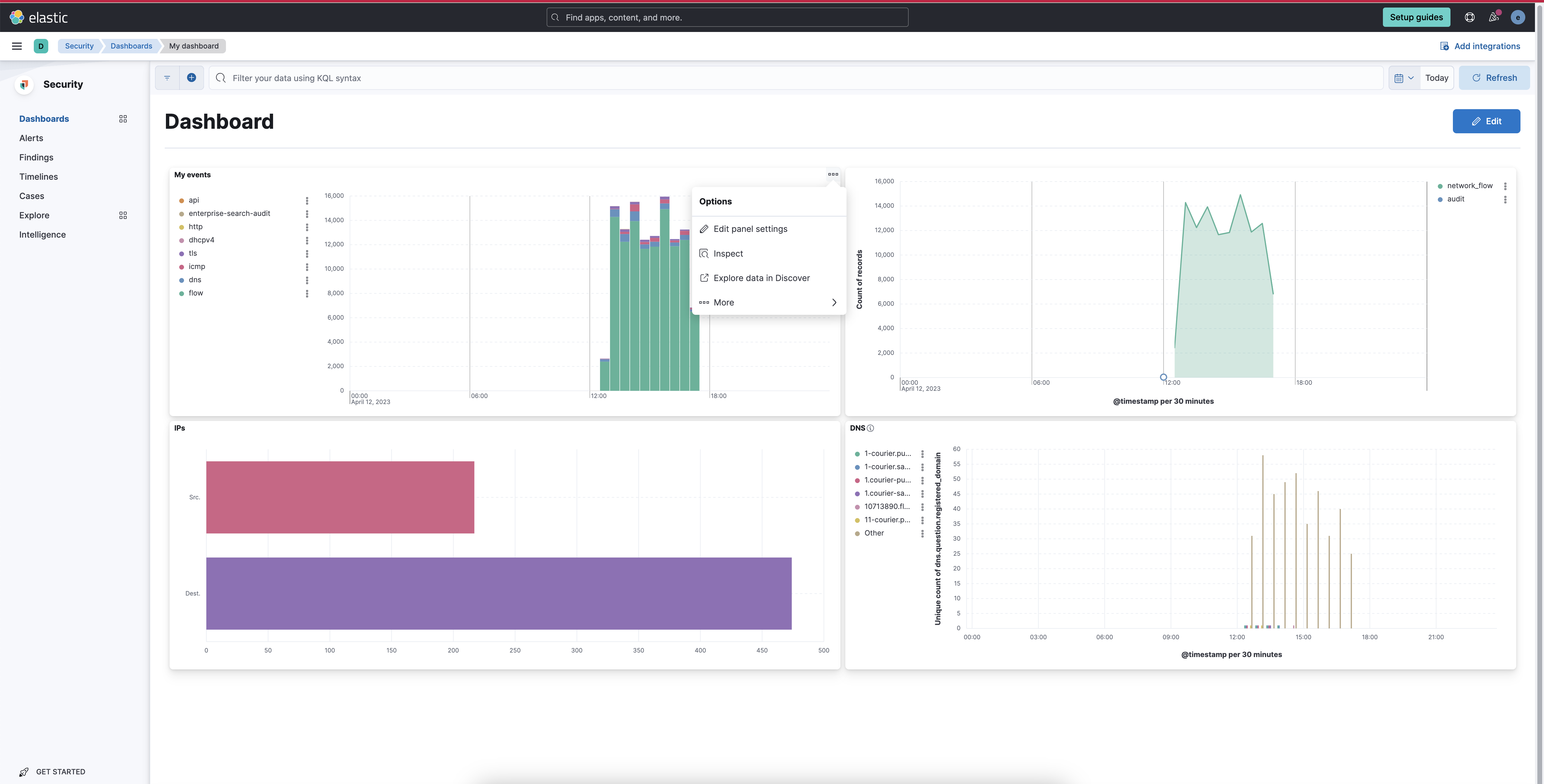
Task: Expand the More submenu in the Options popup
Action: click(769, 302)
